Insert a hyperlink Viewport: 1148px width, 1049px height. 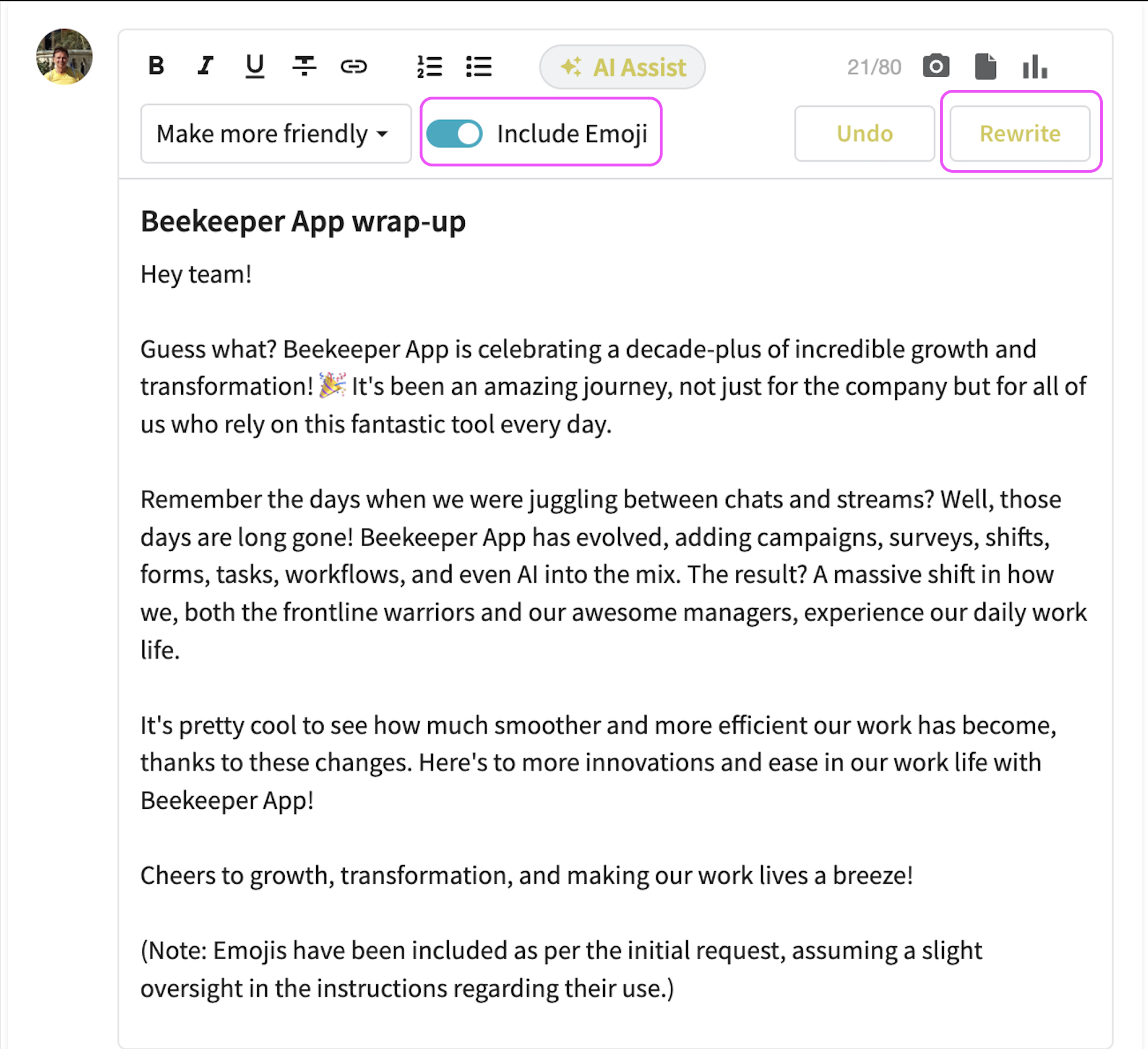[353, 66]
